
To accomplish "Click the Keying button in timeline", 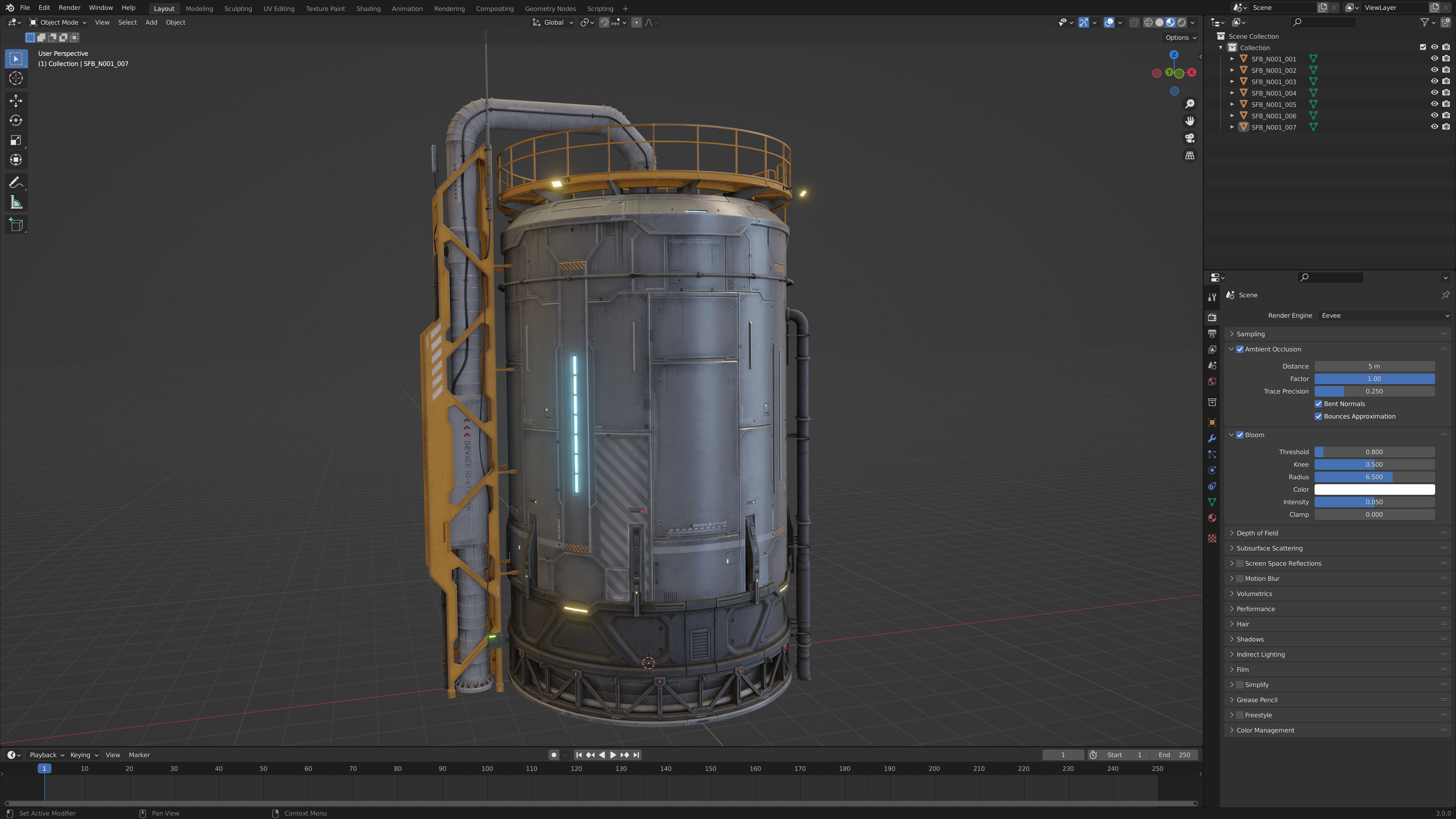I will [84, 755].
